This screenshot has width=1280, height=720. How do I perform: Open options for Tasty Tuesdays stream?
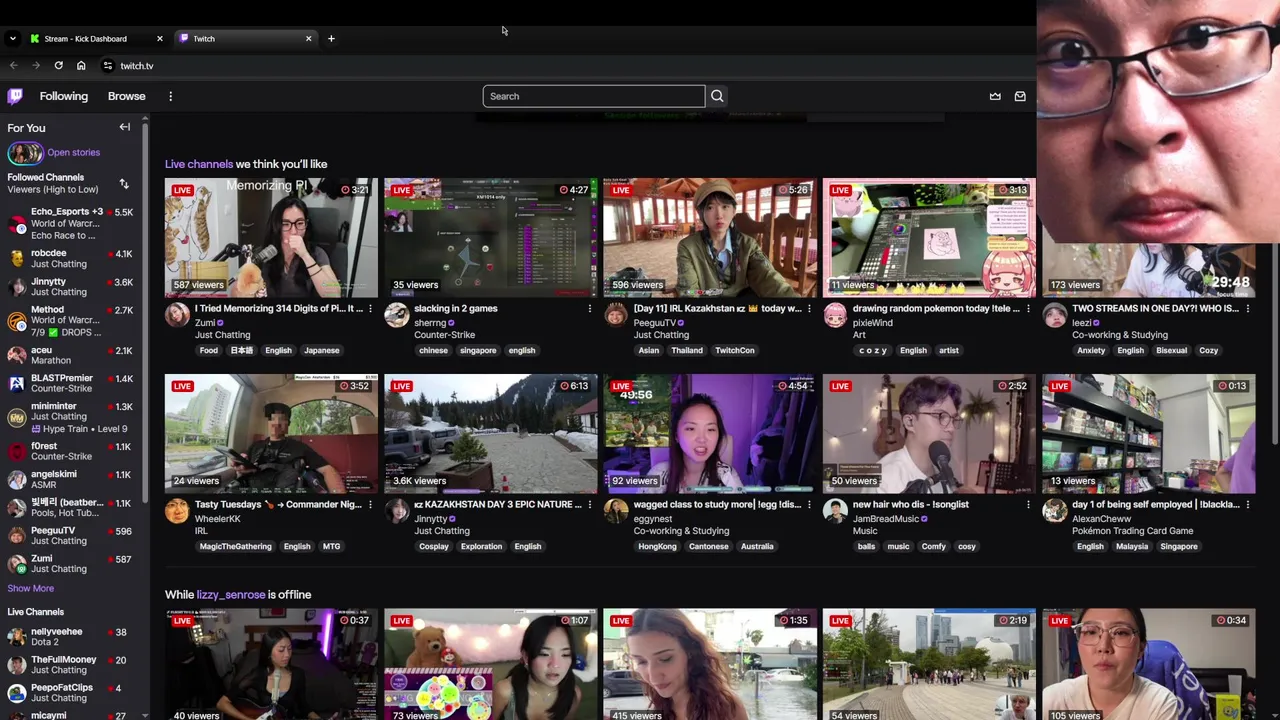click(x=370, y=505)
